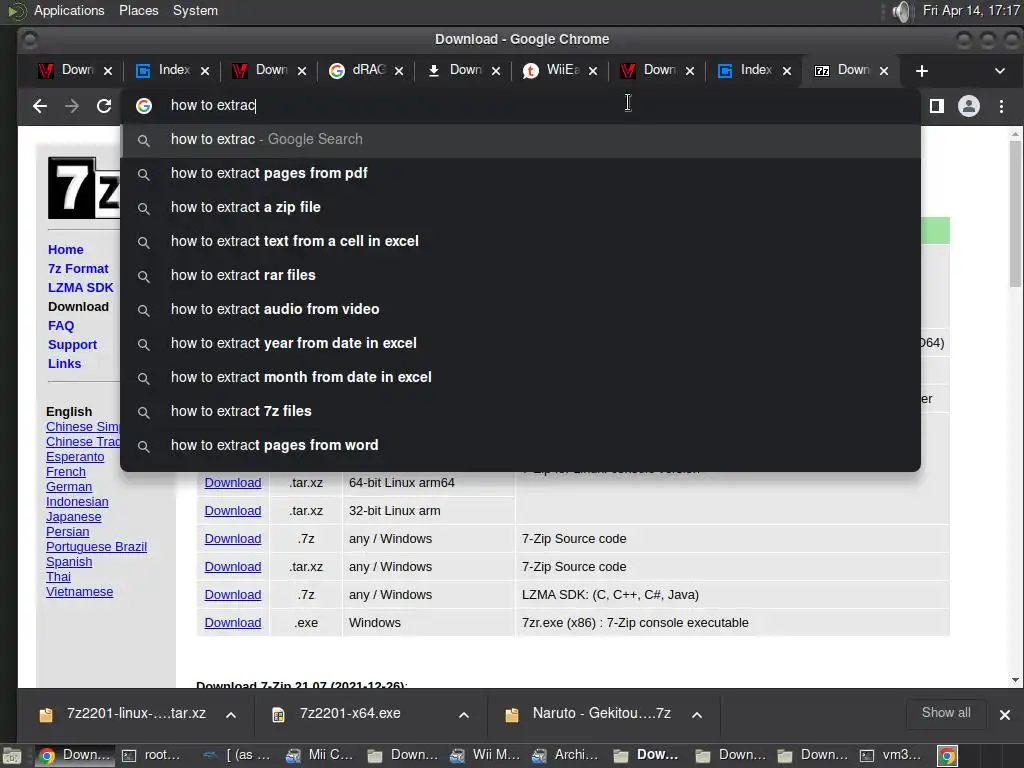Open the System menu
This screenshot has width=1024, height=768.
(x=195, y=10)
